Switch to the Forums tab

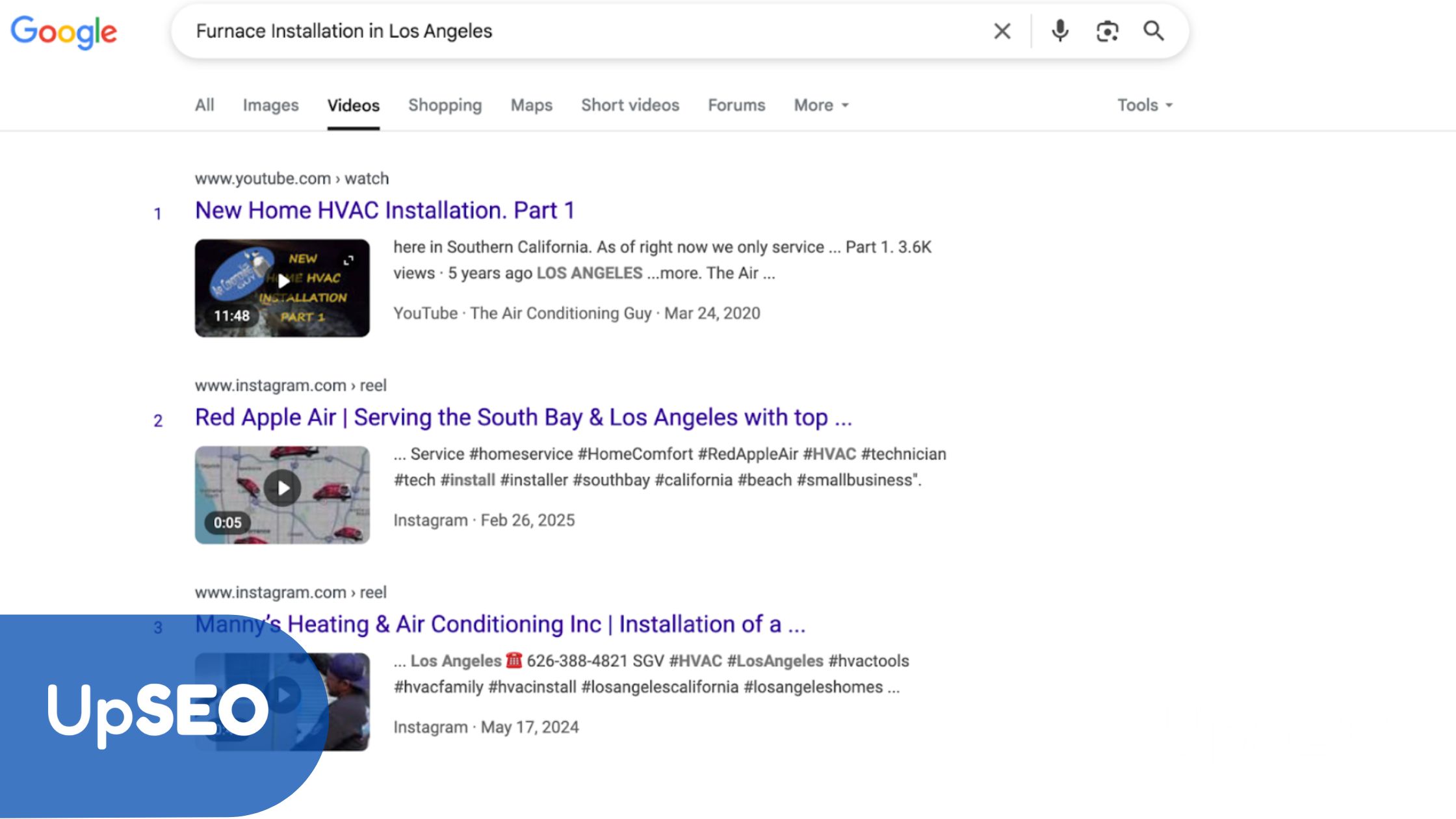coord(736,105)
